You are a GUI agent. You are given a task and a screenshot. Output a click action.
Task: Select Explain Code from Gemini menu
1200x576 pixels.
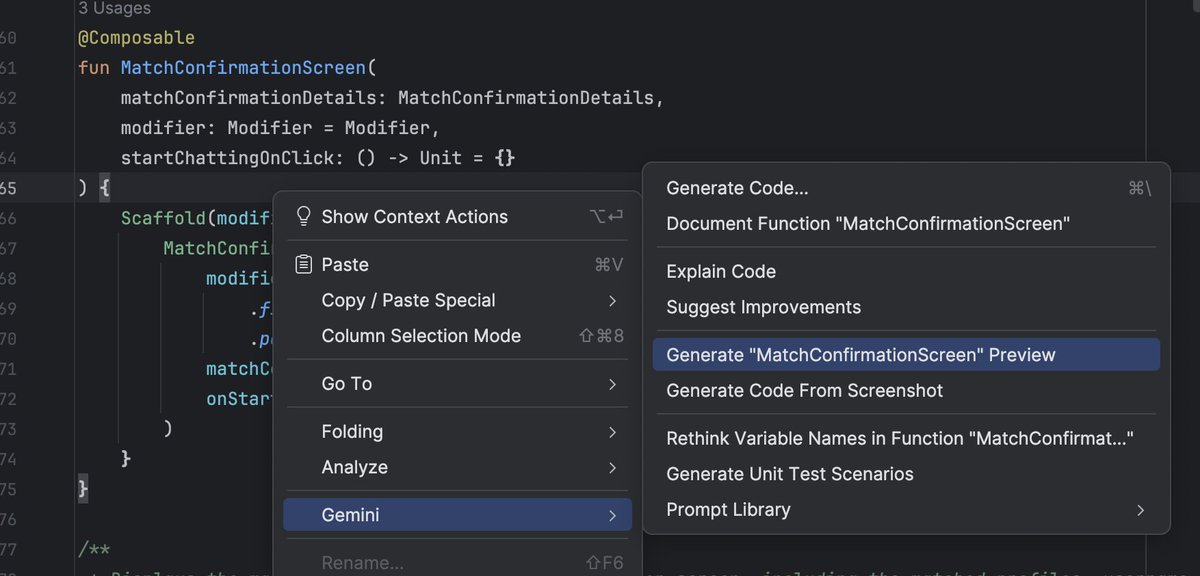(x=721, y=271)
